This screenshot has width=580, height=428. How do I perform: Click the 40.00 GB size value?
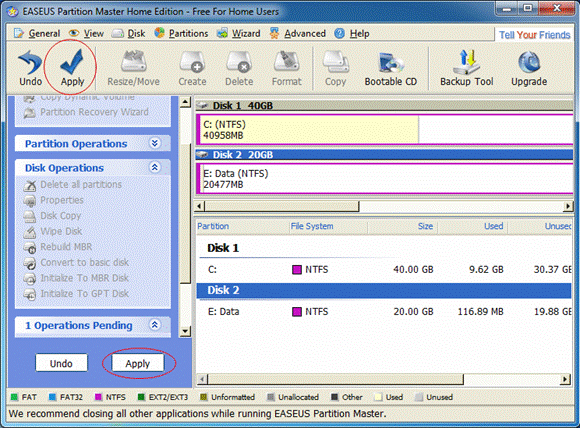(x=413, y=269)
